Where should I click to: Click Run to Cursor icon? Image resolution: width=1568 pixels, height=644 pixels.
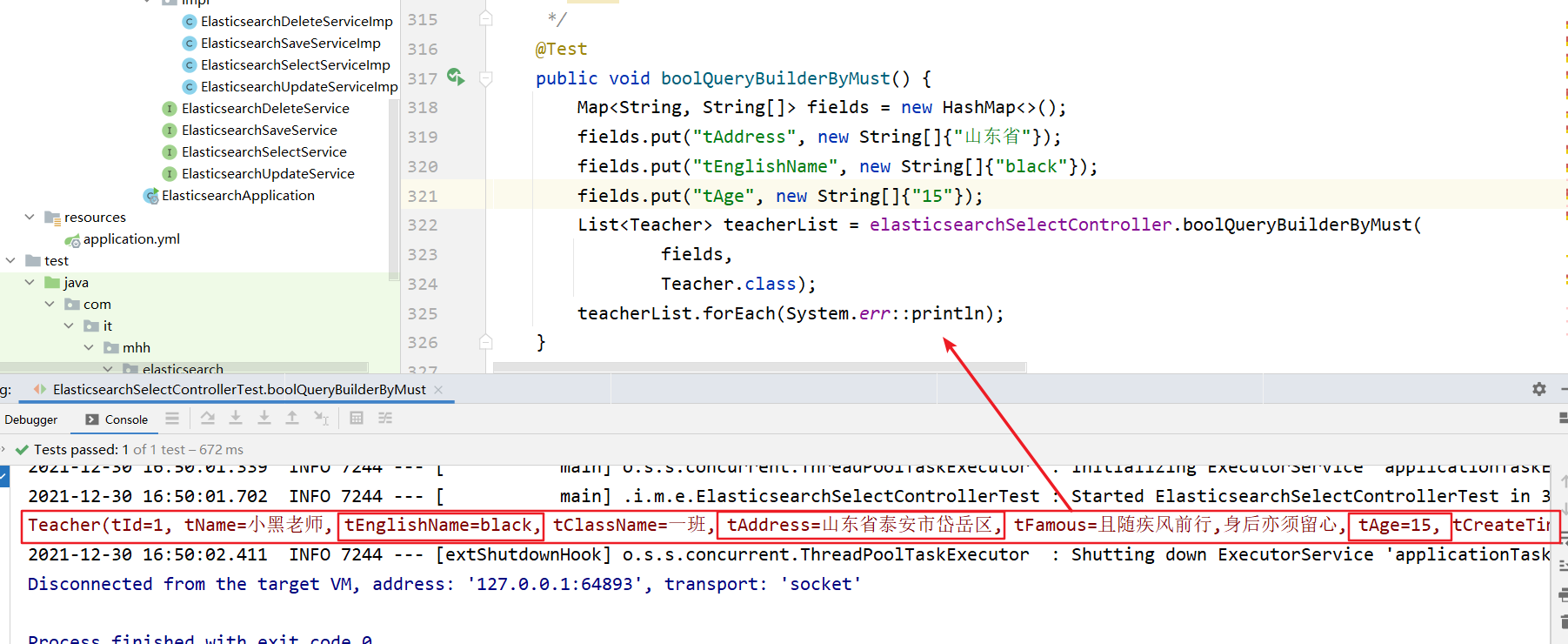pyautogui.click(x=322, y=419)
